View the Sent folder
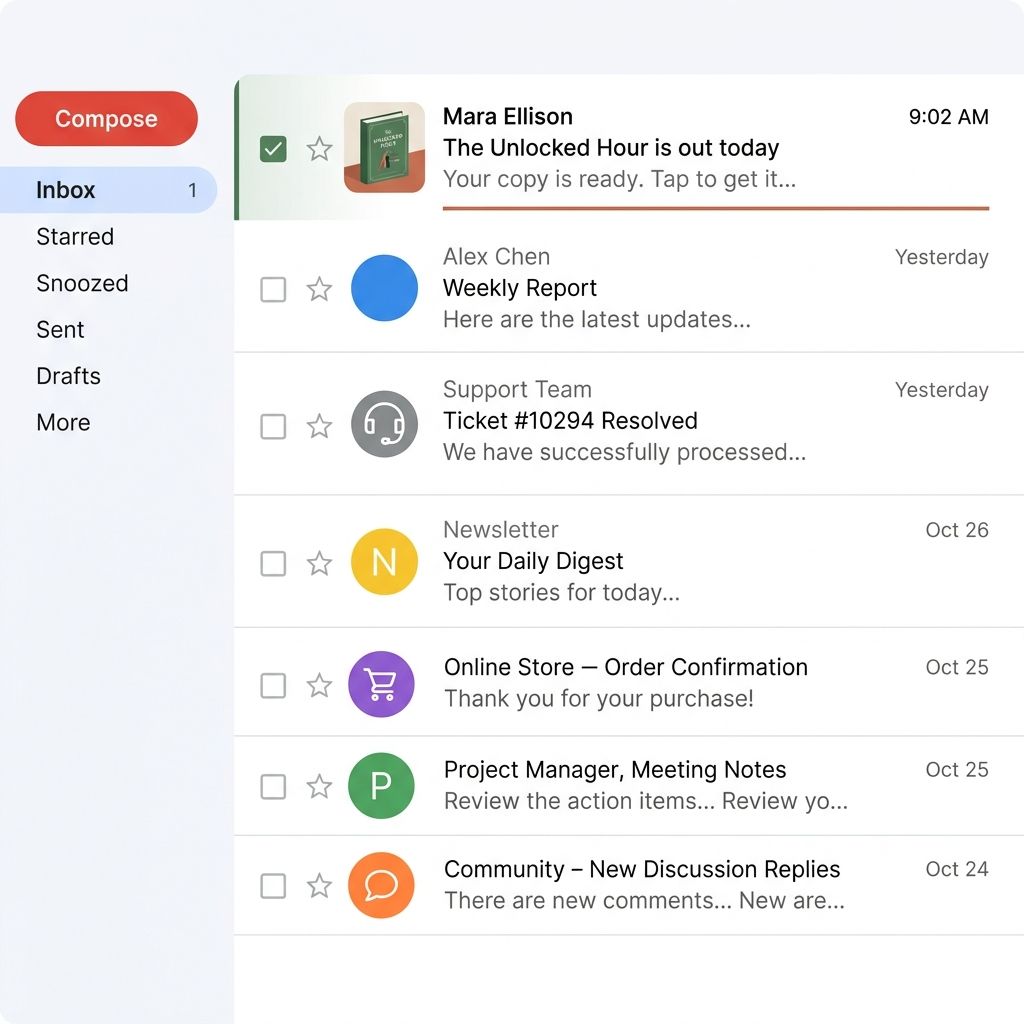 coord(60,330)
